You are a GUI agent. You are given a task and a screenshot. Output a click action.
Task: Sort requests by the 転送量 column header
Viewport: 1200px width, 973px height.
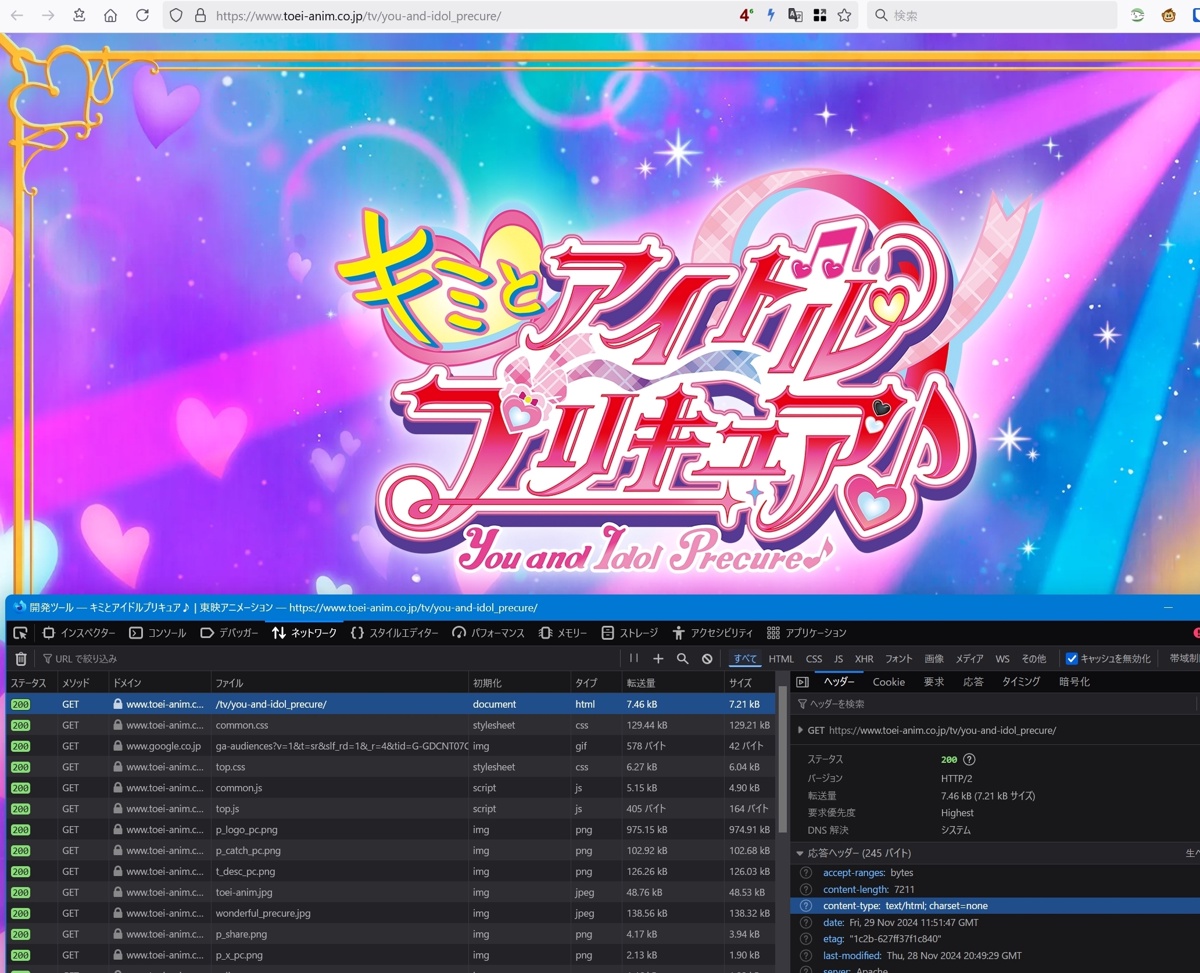[x=672, y=683]
